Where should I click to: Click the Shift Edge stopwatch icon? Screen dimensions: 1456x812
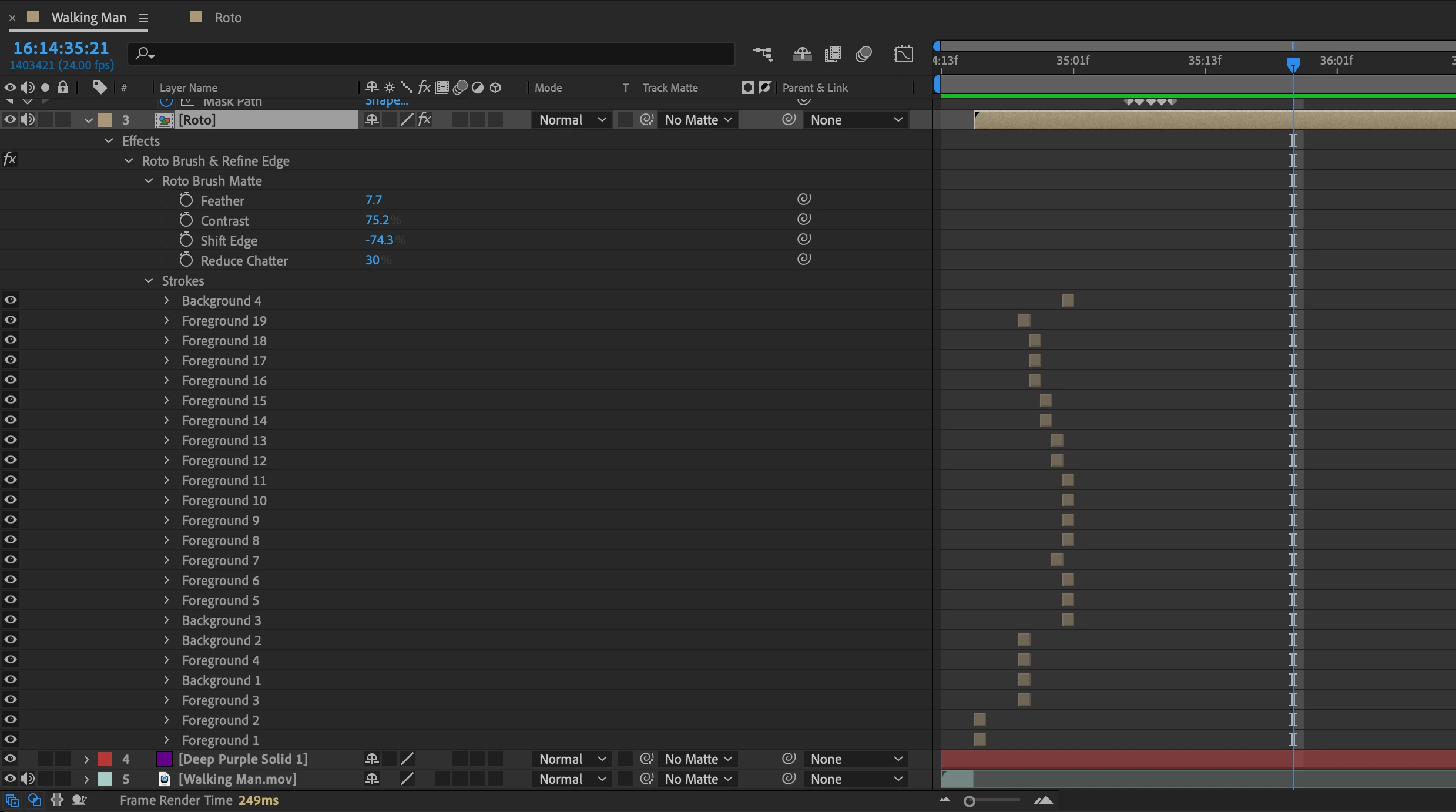[186, 240]
